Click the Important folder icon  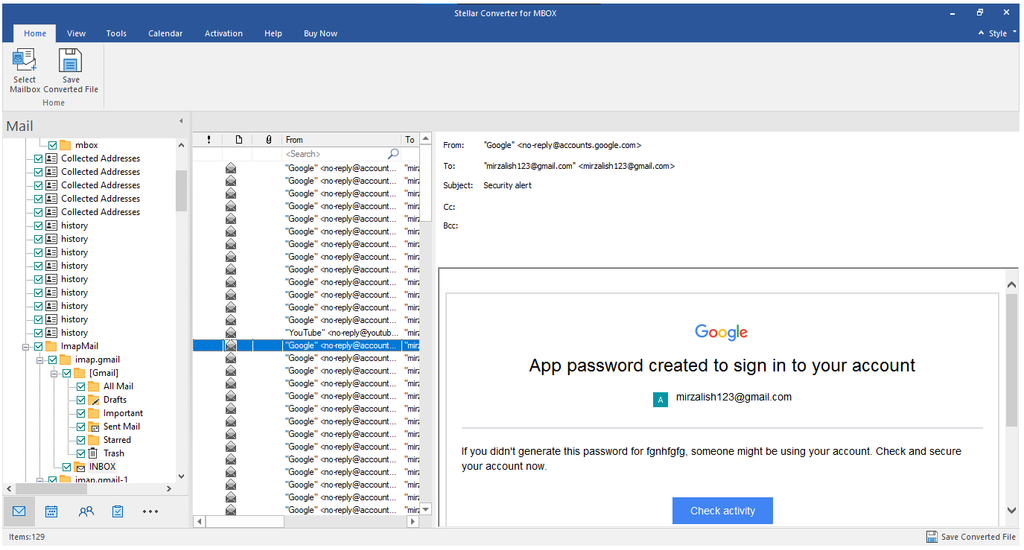click(93, 413)
